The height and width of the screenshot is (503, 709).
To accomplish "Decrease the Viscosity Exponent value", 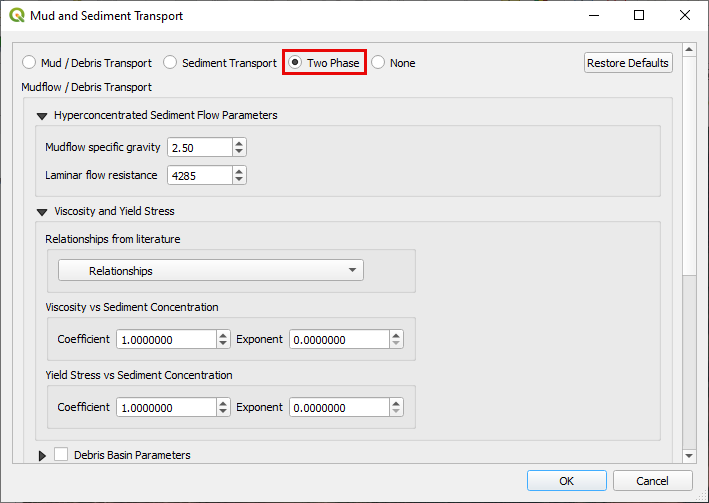I will [396, 344].
